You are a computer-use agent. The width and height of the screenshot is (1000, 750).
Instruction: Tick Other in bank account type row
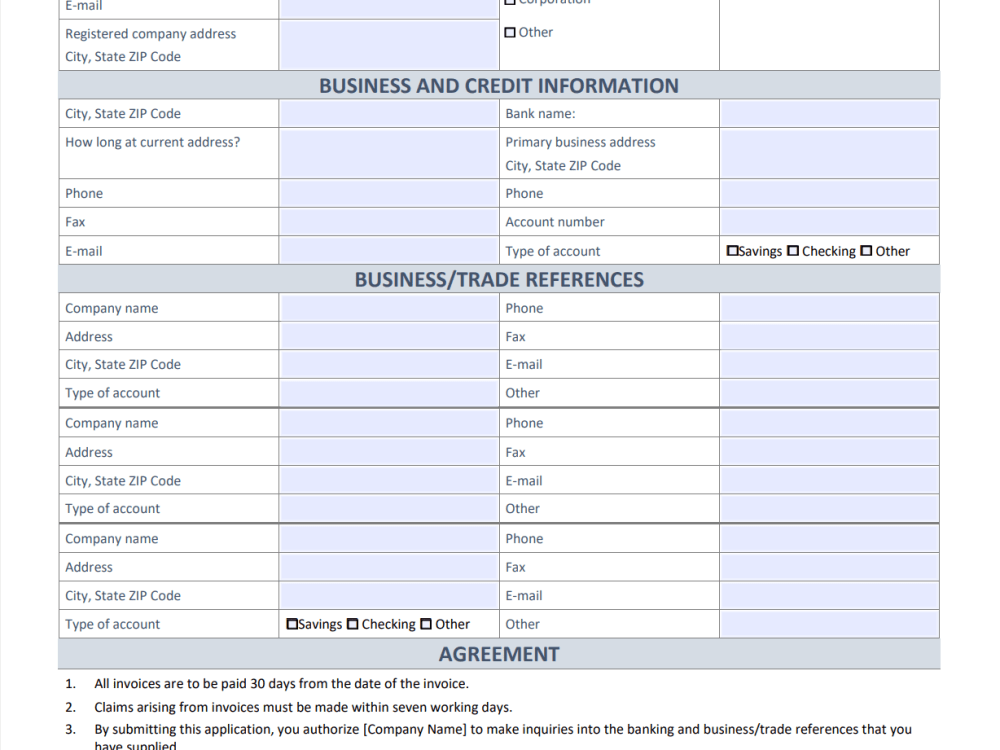coord(866,251)
